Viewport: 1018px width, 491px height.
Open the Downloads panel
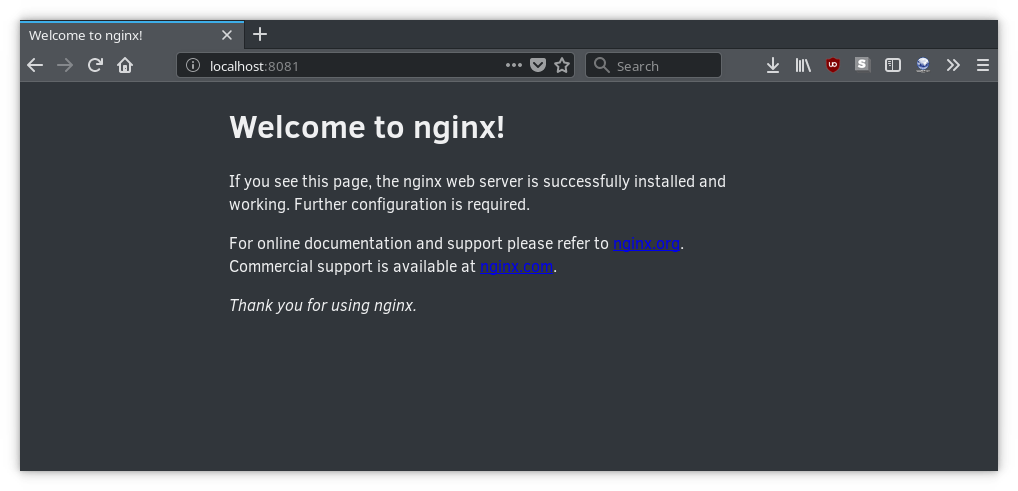[773, 65]
